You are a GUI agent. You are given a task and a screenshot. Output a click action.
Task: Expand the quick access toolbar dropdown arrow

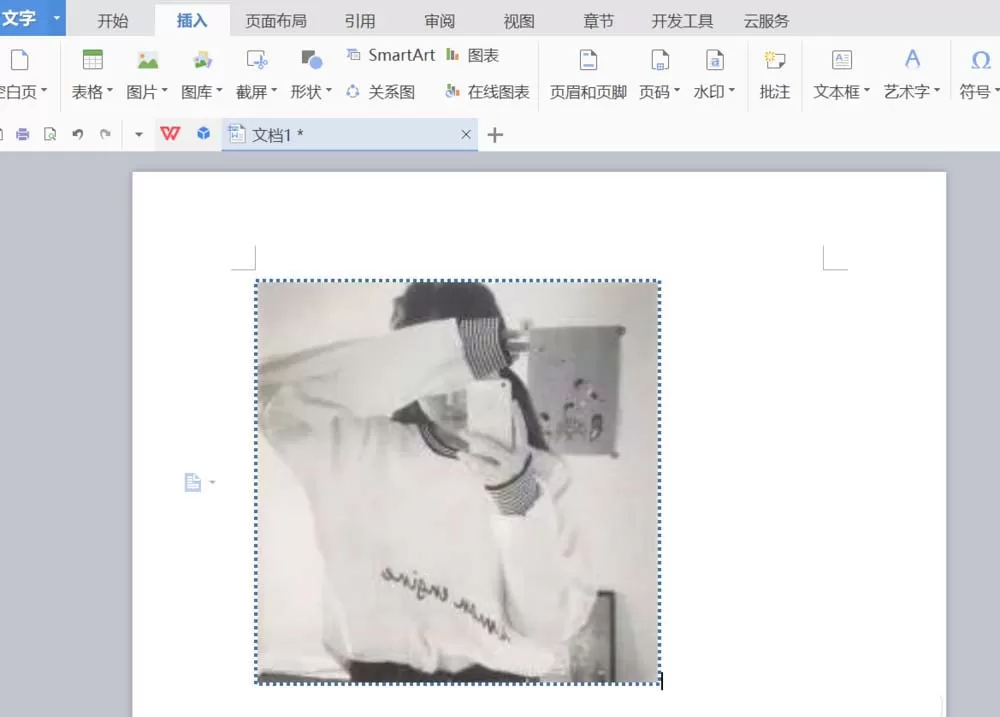click(x=138, y=135)
